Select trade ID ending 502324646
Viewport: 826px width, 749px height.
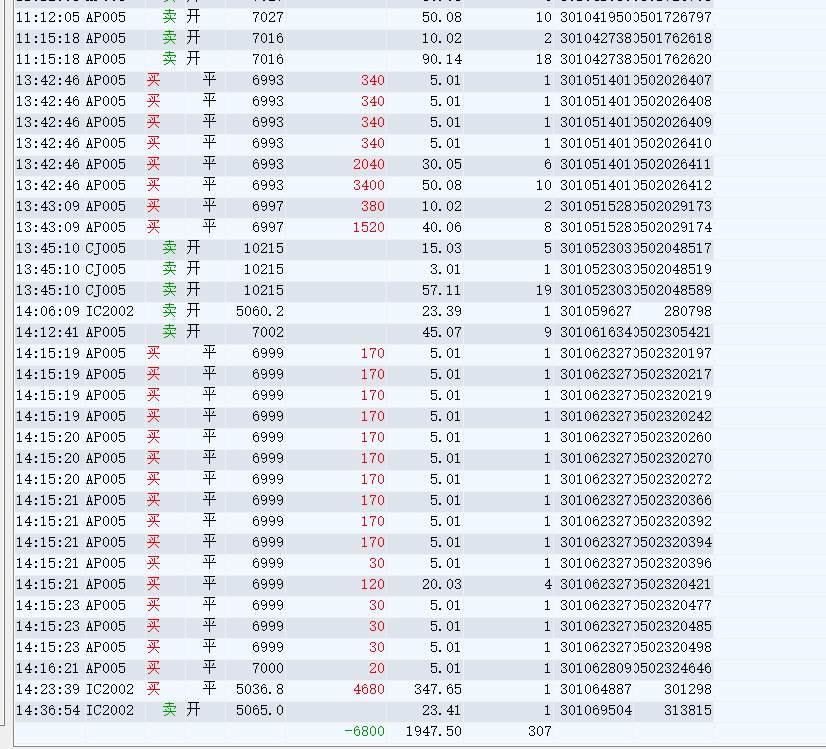[673, 668]
